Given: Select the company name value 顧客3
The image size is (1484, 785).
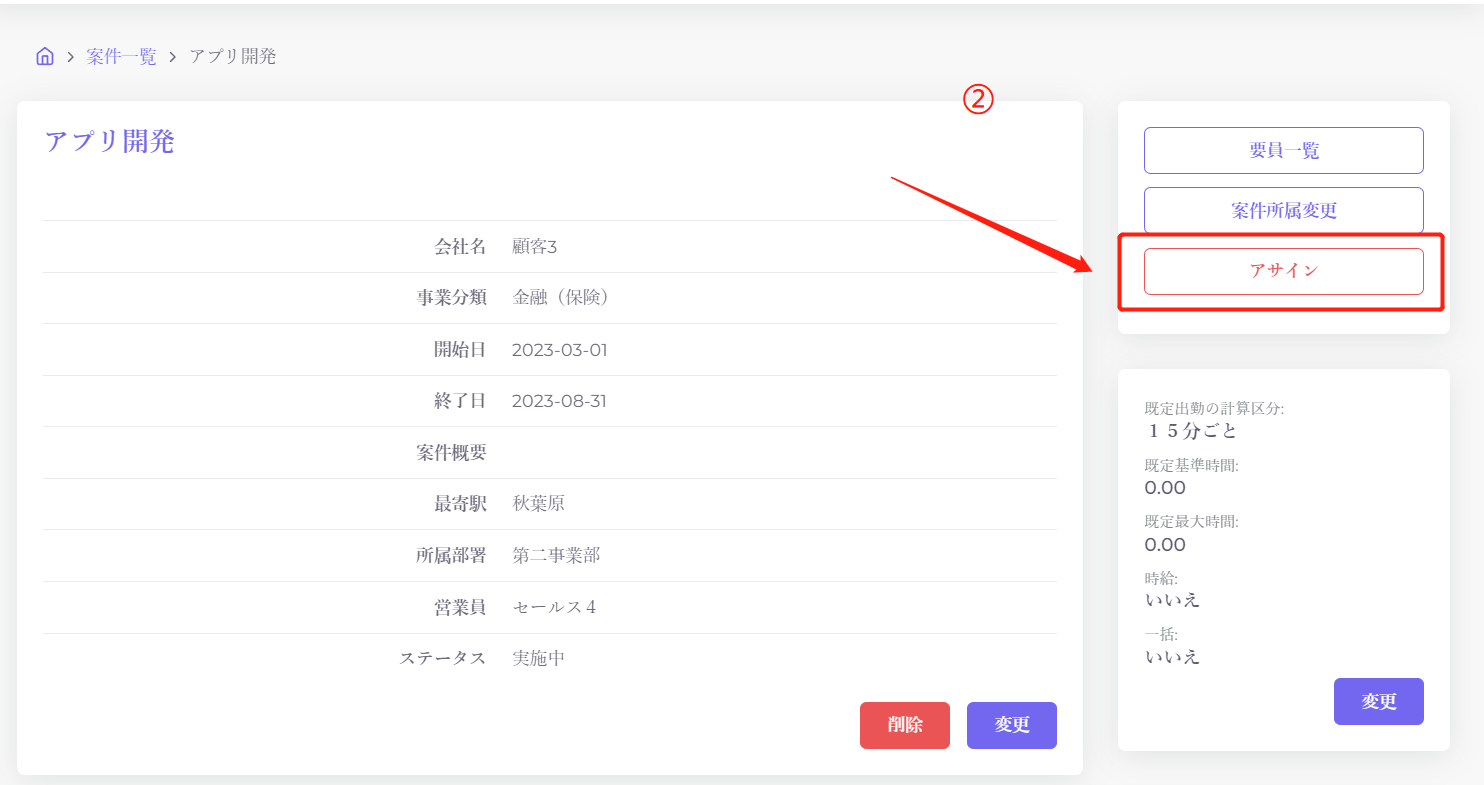Looking at the screenshot, I should 534,247.
